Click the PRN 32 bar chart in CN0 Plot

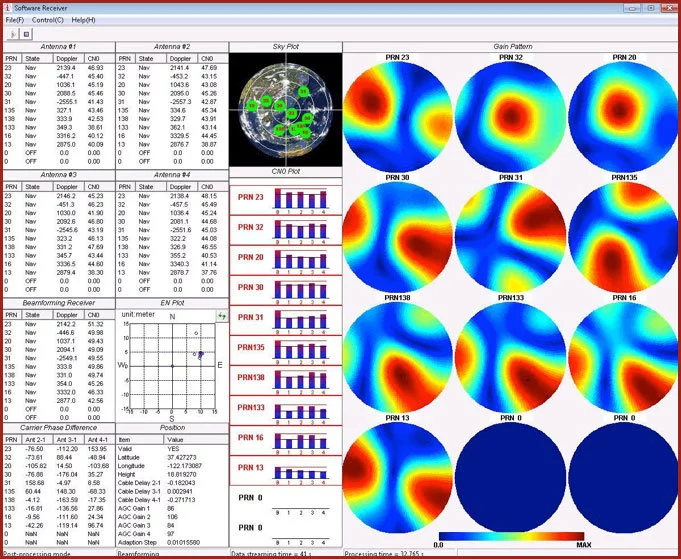[300, 229]
